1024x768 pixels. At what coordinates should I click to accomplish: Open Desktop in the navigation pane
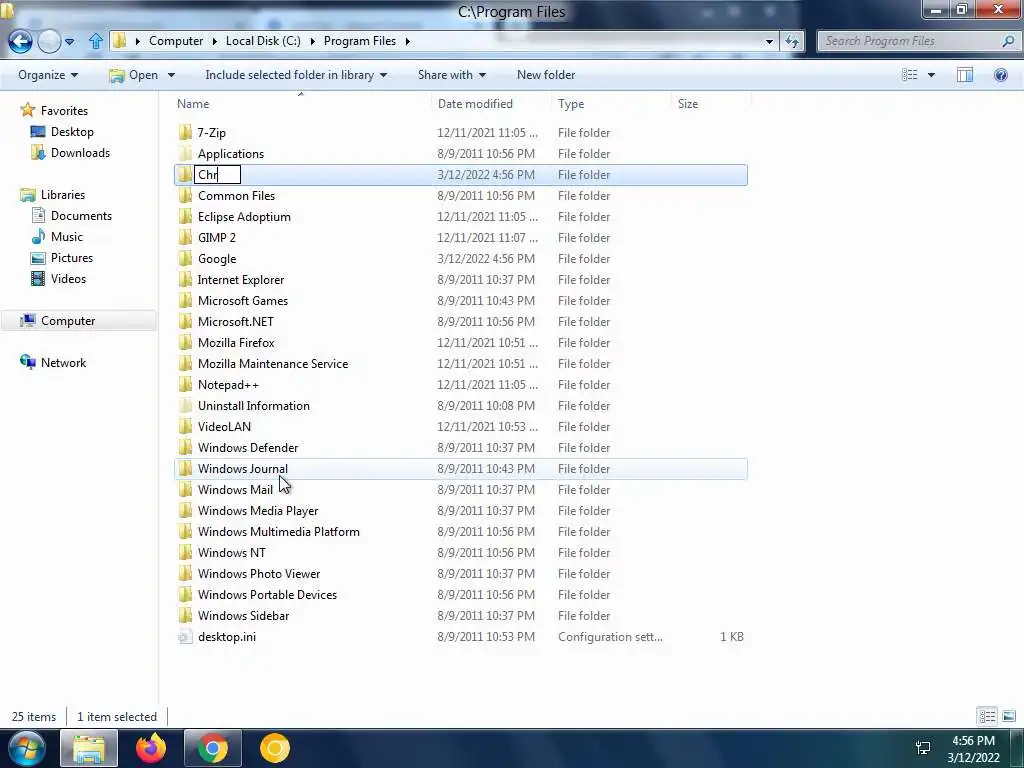(x=72, y=132)
